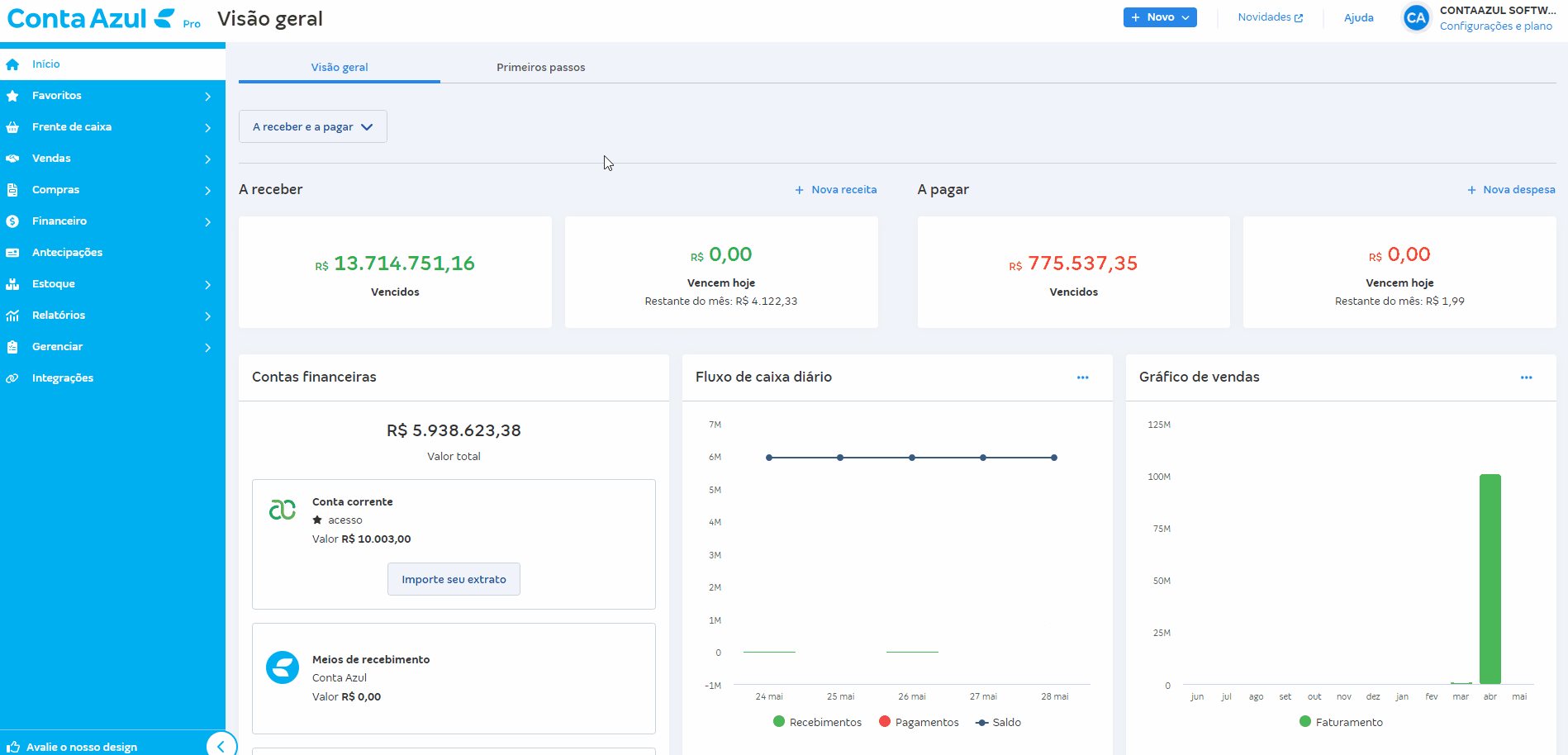
Task: Open the A receber e a pagar dropdown
Action: [x=312, y=127]
